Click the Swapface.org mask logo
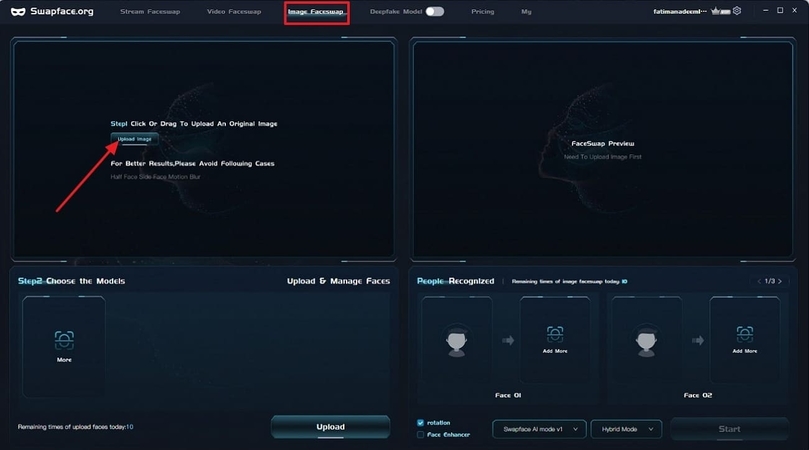The width and height of the screenshot is (809, 450). [x=18, y=11]
